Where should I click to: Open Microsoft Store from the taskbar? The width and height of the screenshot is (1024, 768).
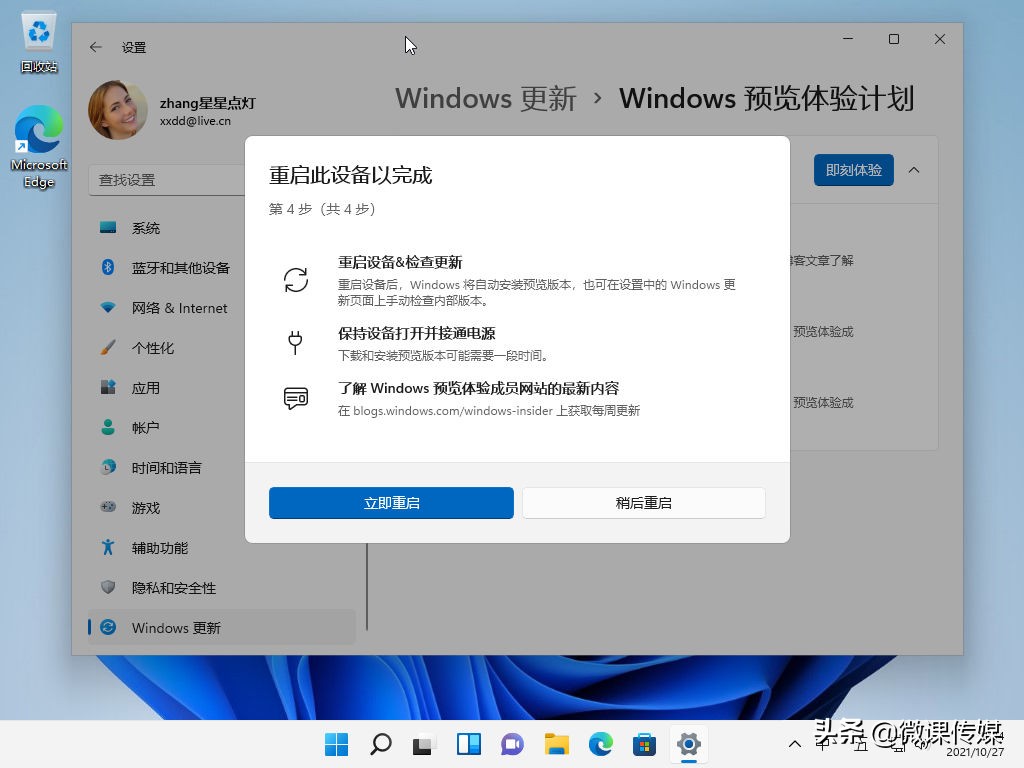point(644,745)
